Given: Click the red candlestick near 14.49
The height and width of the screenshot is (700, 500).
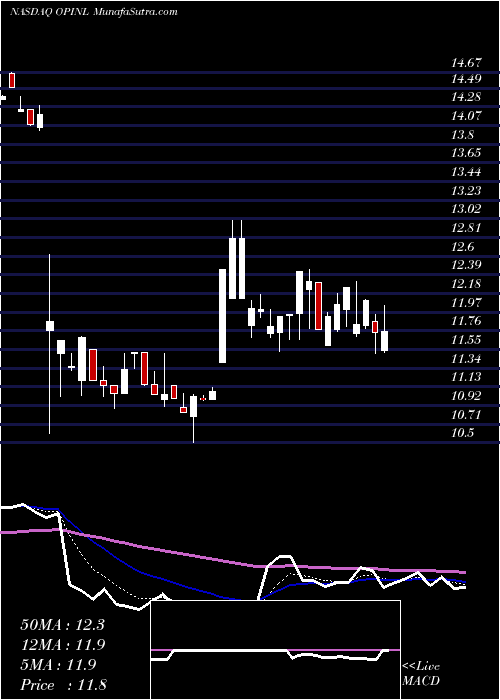Looking at the screenshot, I should pyautogui.click(x=12, y=80).
